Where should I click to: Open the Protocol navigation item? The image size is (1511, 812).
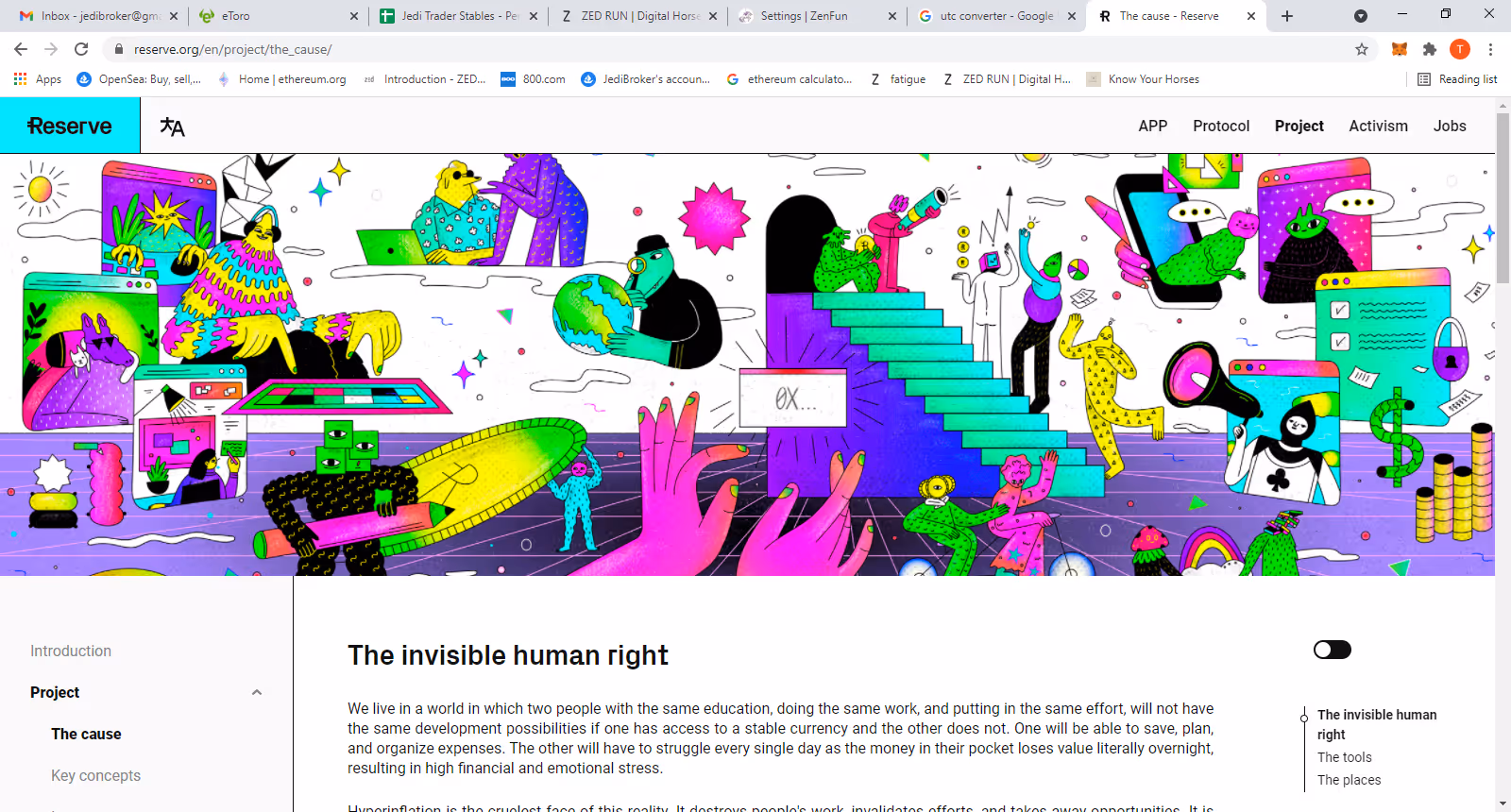pyautogui.click(x=1221, y=126)
